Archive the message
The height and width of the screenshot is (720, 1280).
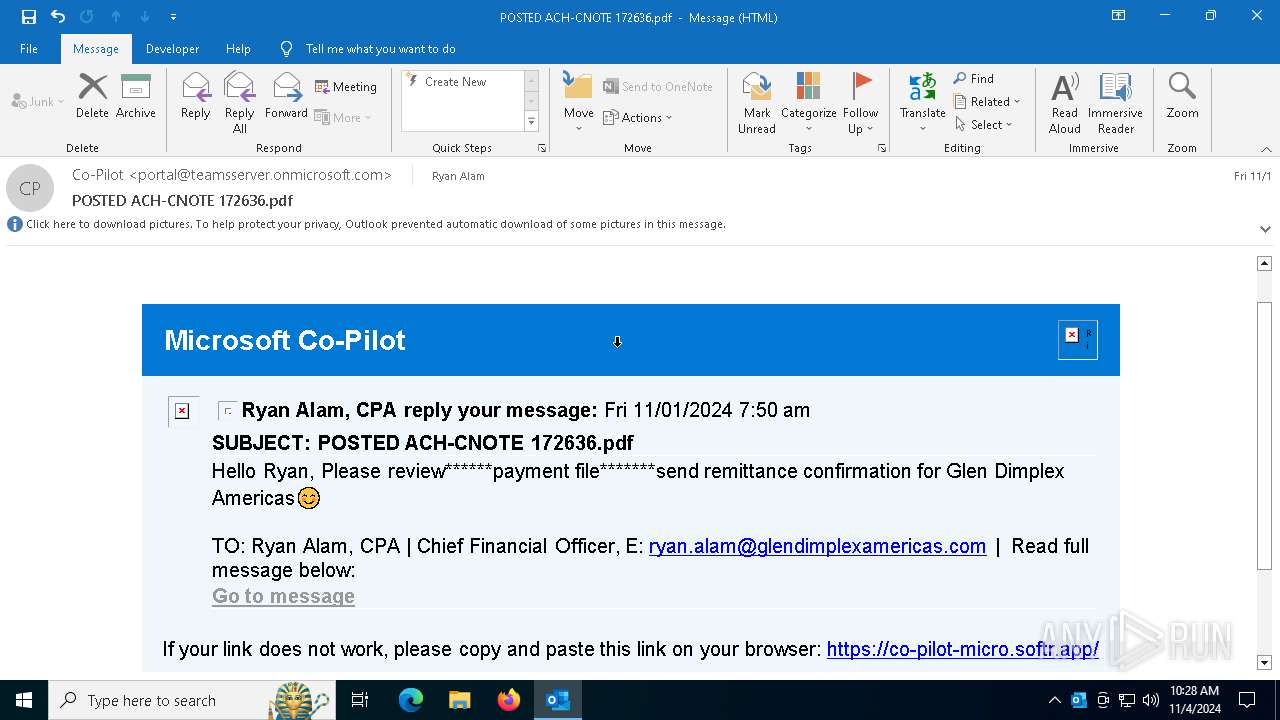[136, 97]
